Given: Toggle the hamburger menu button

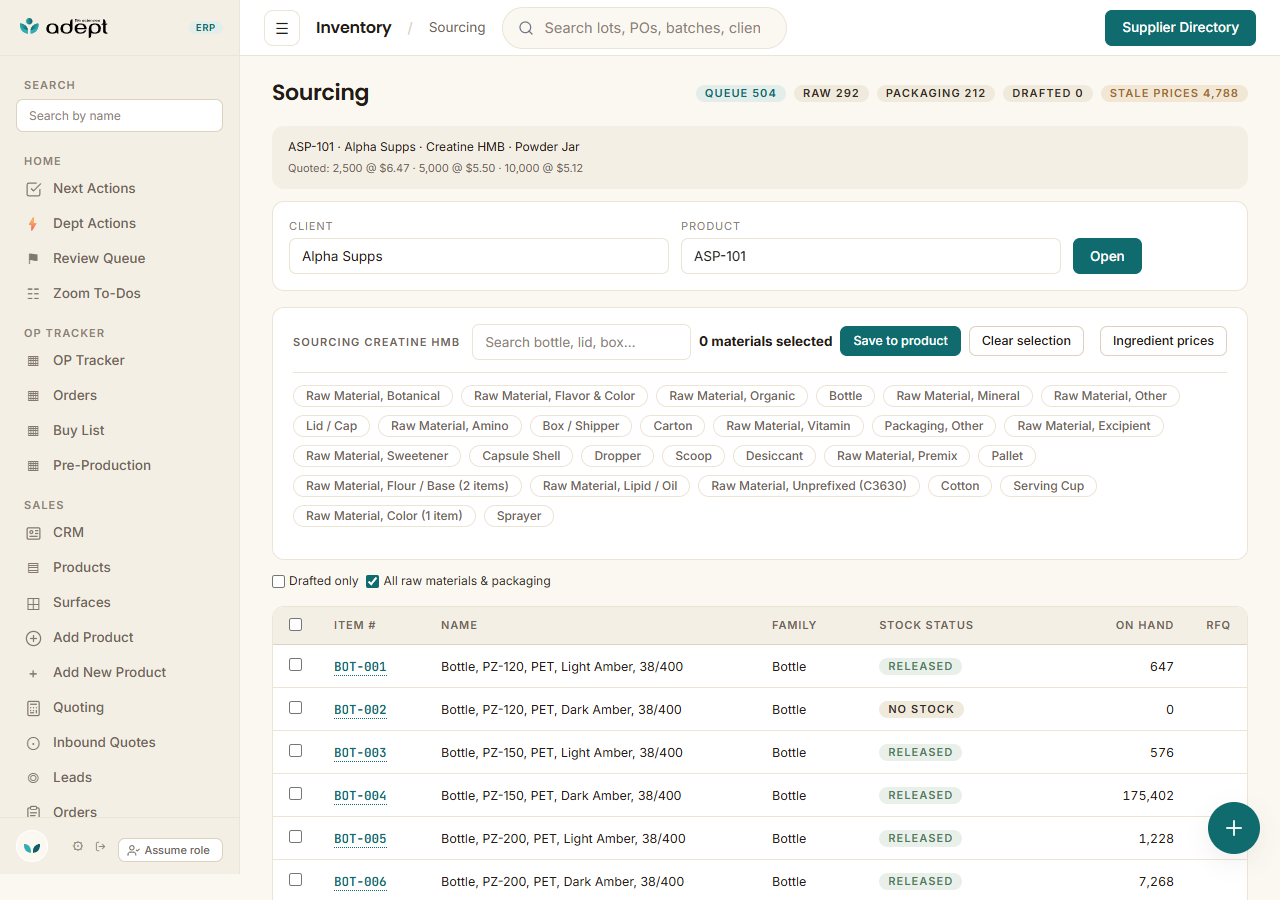Looking at the screenshot, I should 282,28.
